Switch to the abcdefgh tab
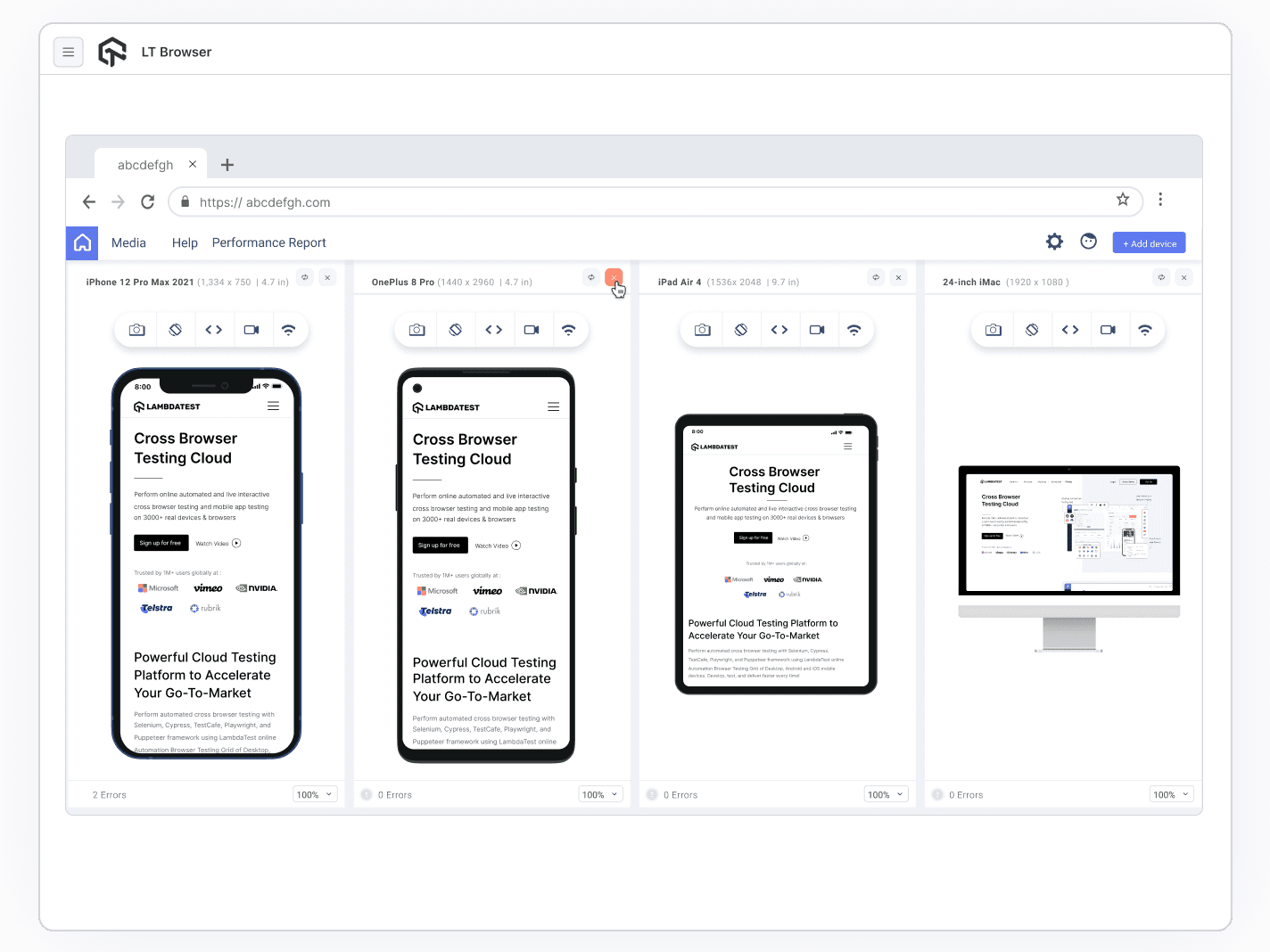The height and width of the screenshot is (952, 1270). pyautogui.click(x=145, y=164)
